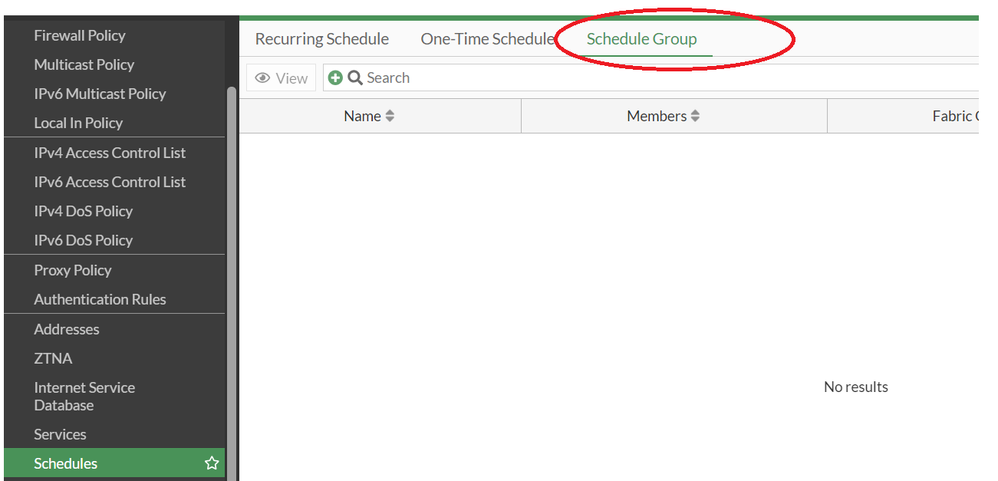Go to Local In Policy

[x=78, y=123]
